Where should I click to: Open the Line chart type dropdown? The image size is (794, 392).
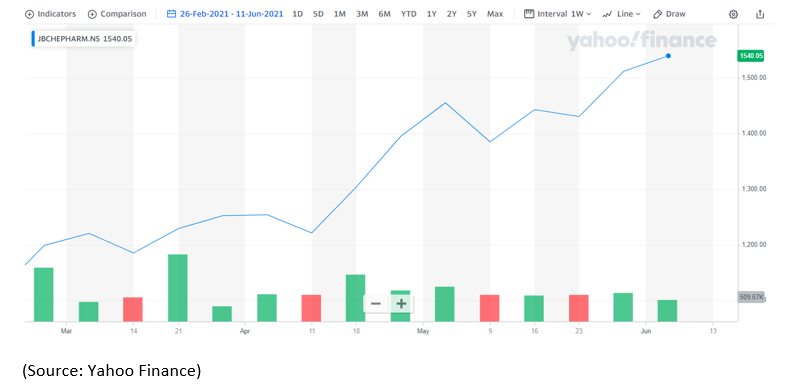(x=621, y=14)
